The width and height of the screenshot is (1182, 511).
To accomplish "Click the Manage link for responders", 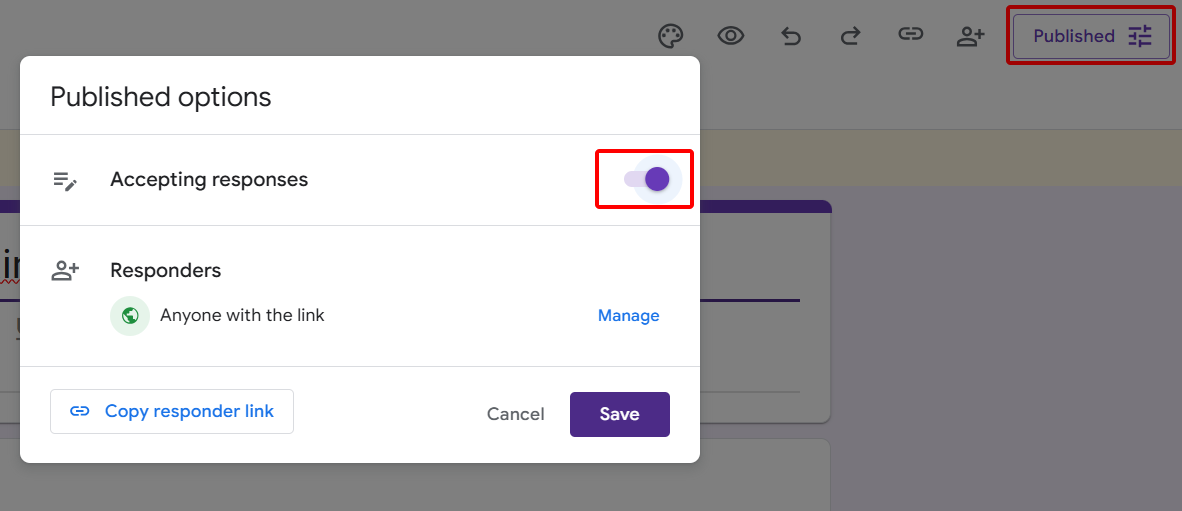I will [628, 316].
